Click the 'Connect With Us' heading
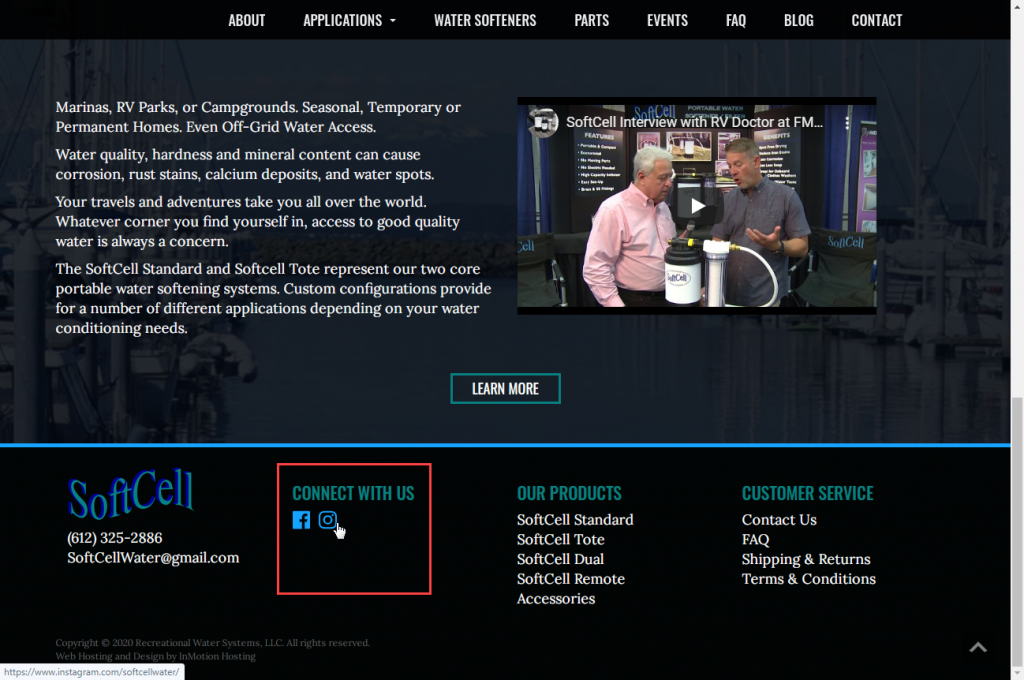The width and height of the screenshot is (1024, 680). pos(353,493)
